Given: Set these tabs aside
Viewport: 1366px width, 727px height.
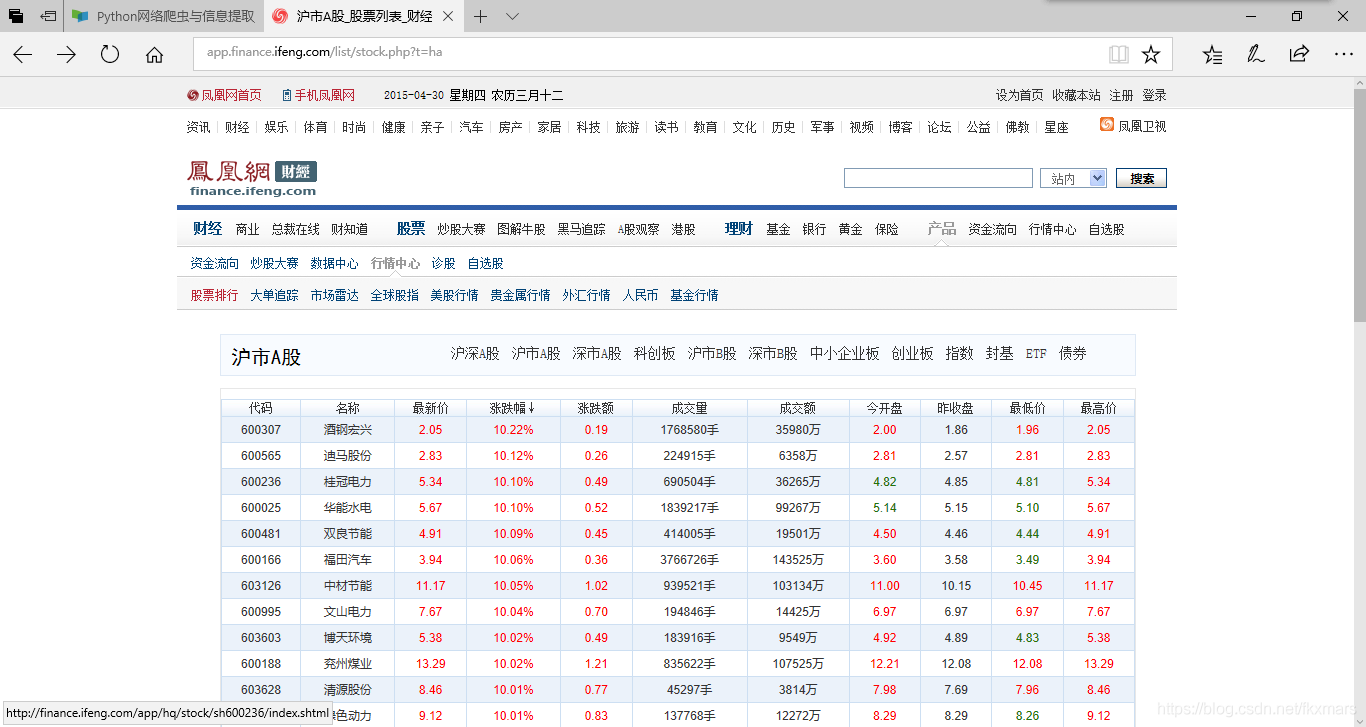Looking at the screenshot, I should pos(47,16).
